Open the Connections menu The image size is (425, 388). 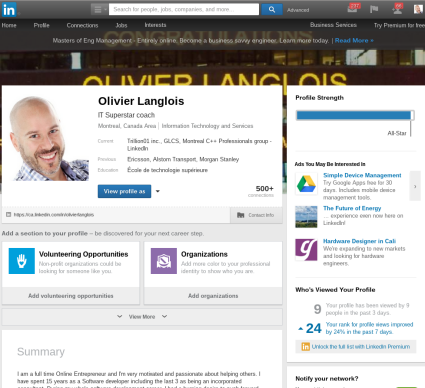coord(82,25)
